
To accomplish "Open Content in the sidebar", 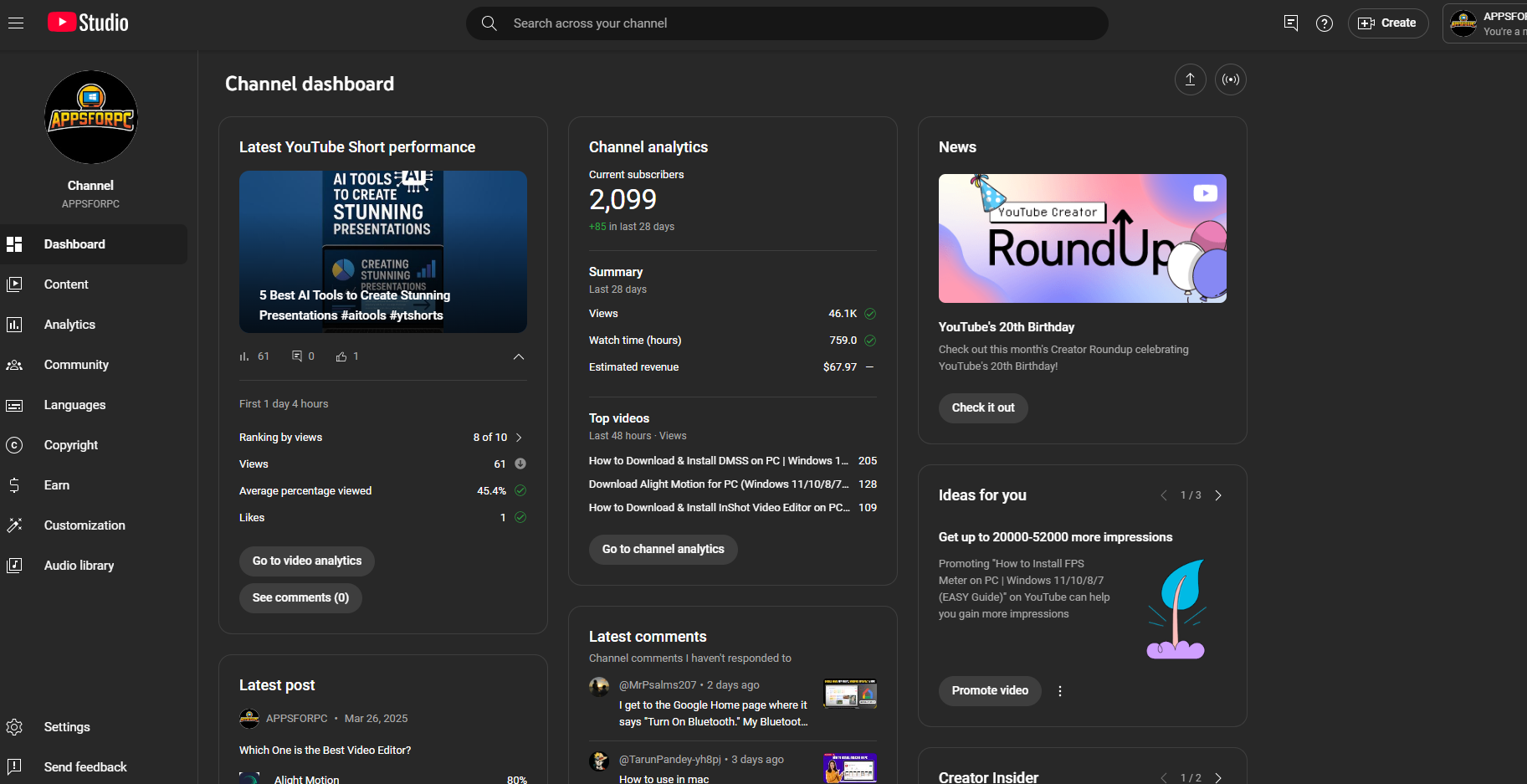I will [94, 284].
